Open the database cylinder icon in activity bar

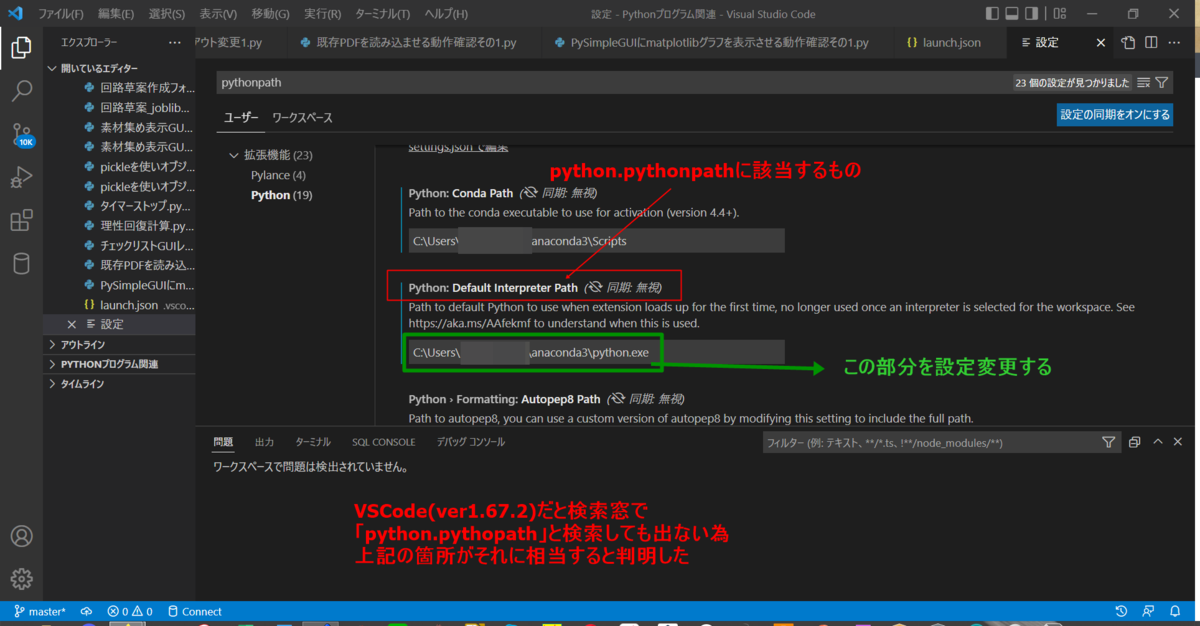pos(21,264)
